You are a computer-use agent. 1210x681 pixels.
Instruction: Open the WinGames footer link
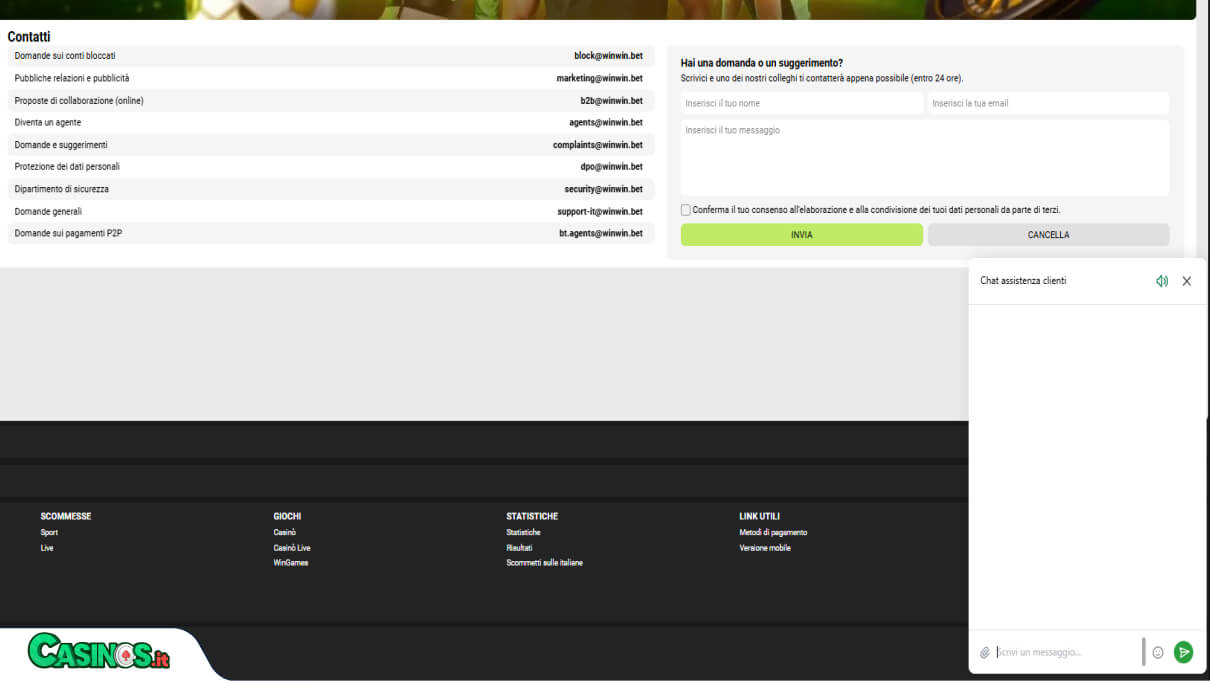[291, 563]
